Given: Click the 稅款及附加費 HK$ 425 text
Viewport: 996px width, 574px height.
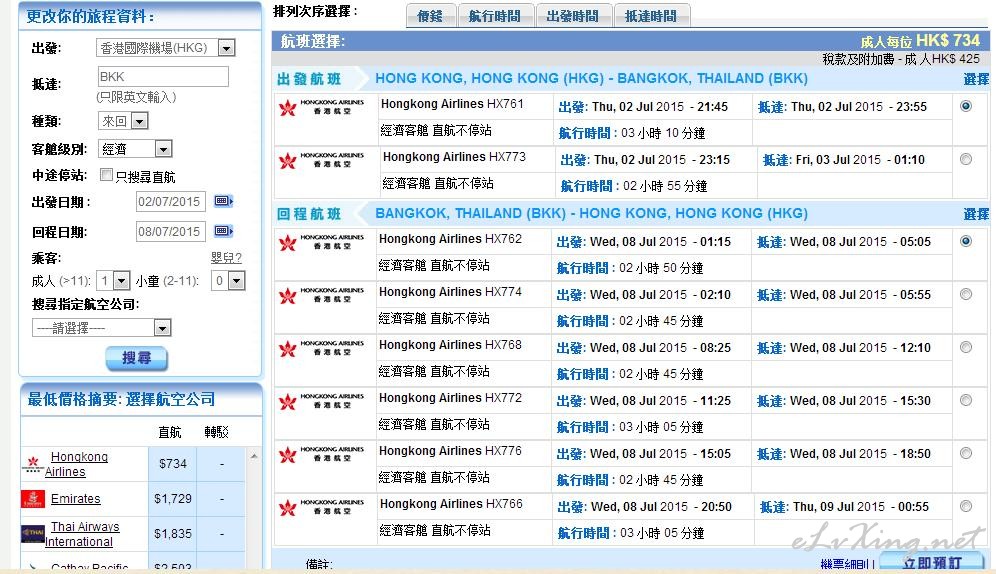Looking at the screenshot, I should pos(901,59).
